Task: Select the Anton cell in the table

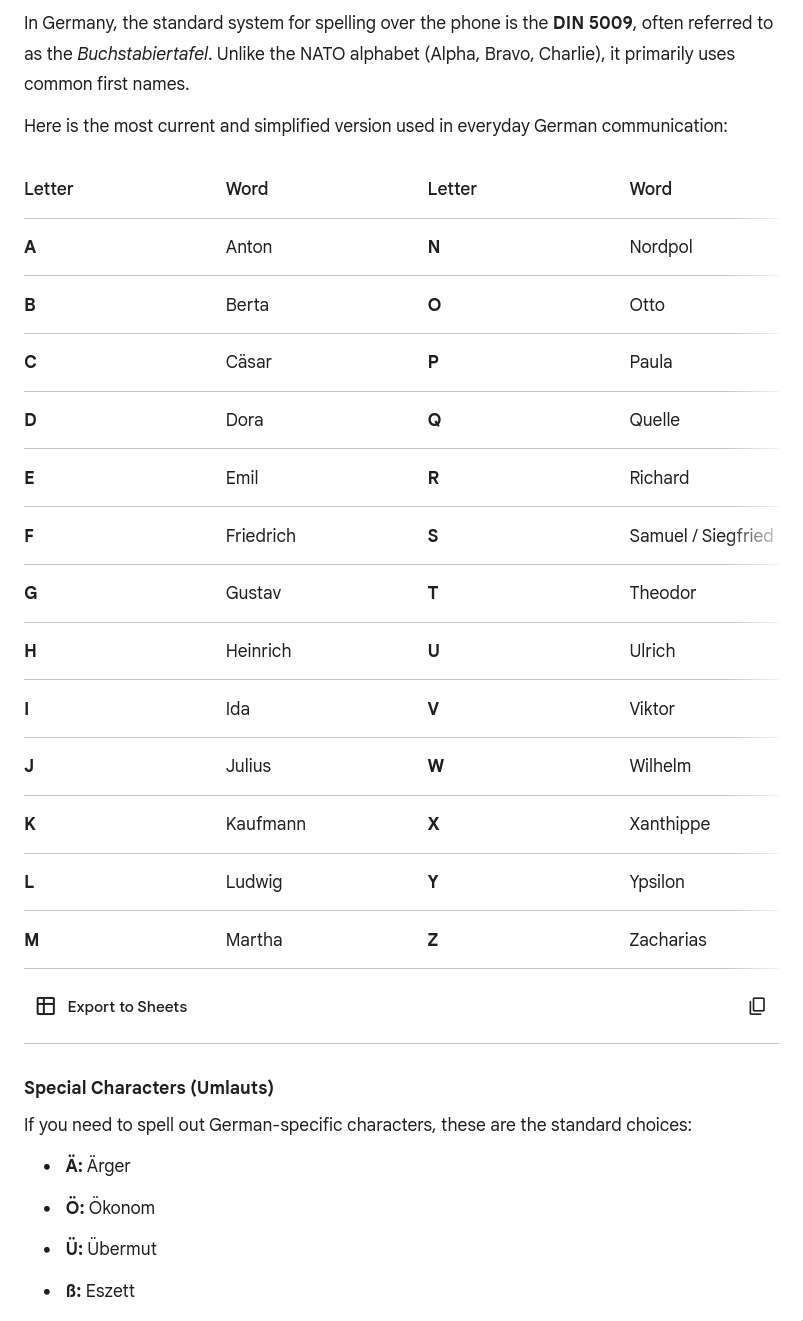Action: [248, 247]
